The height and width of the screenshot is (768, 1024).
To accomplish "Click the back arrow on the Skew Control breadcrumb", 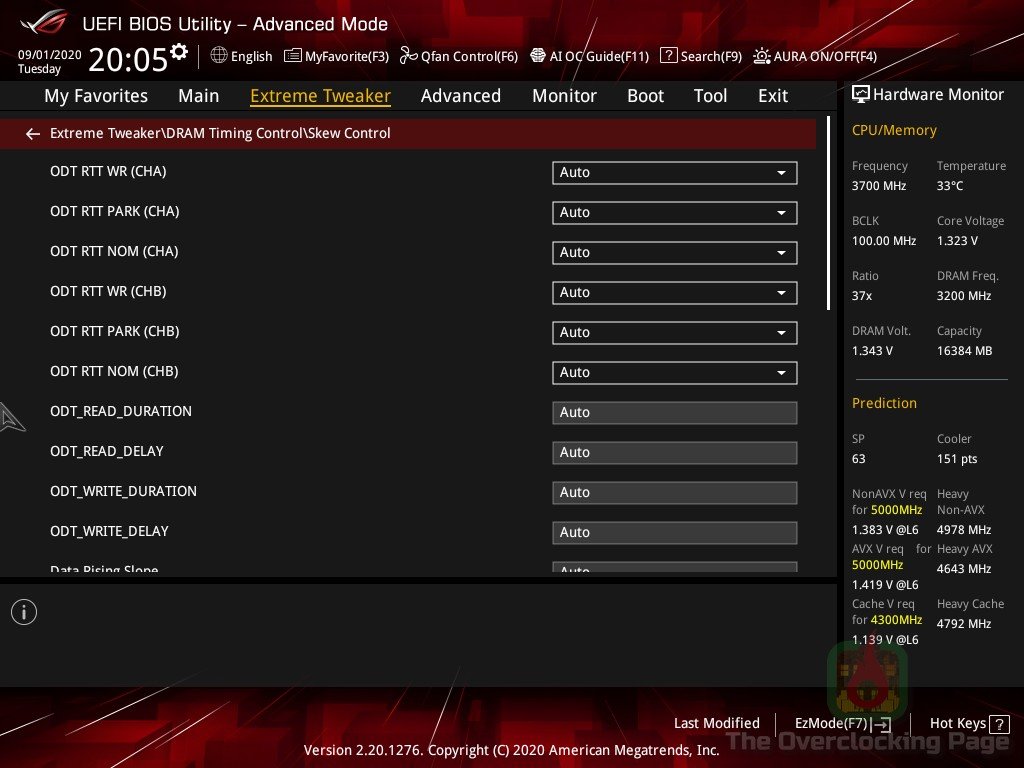I will tap(32, 133).
